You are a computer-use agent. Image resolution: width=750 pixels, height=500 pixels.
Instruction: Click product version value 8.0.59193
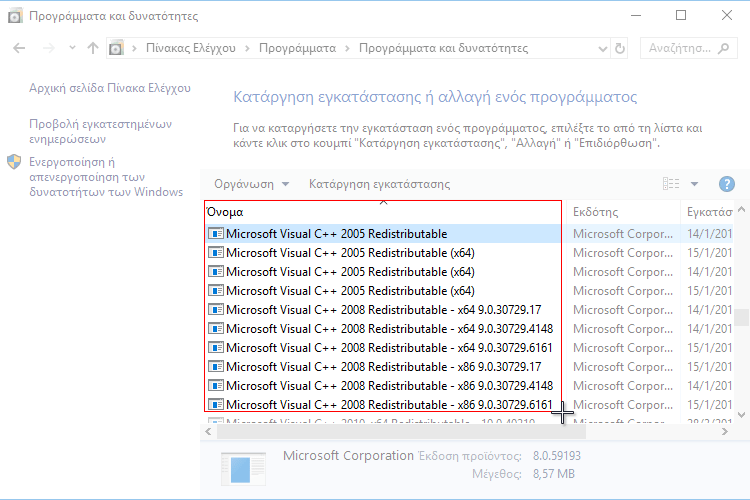pyautogui.click(x=557, y=456)
